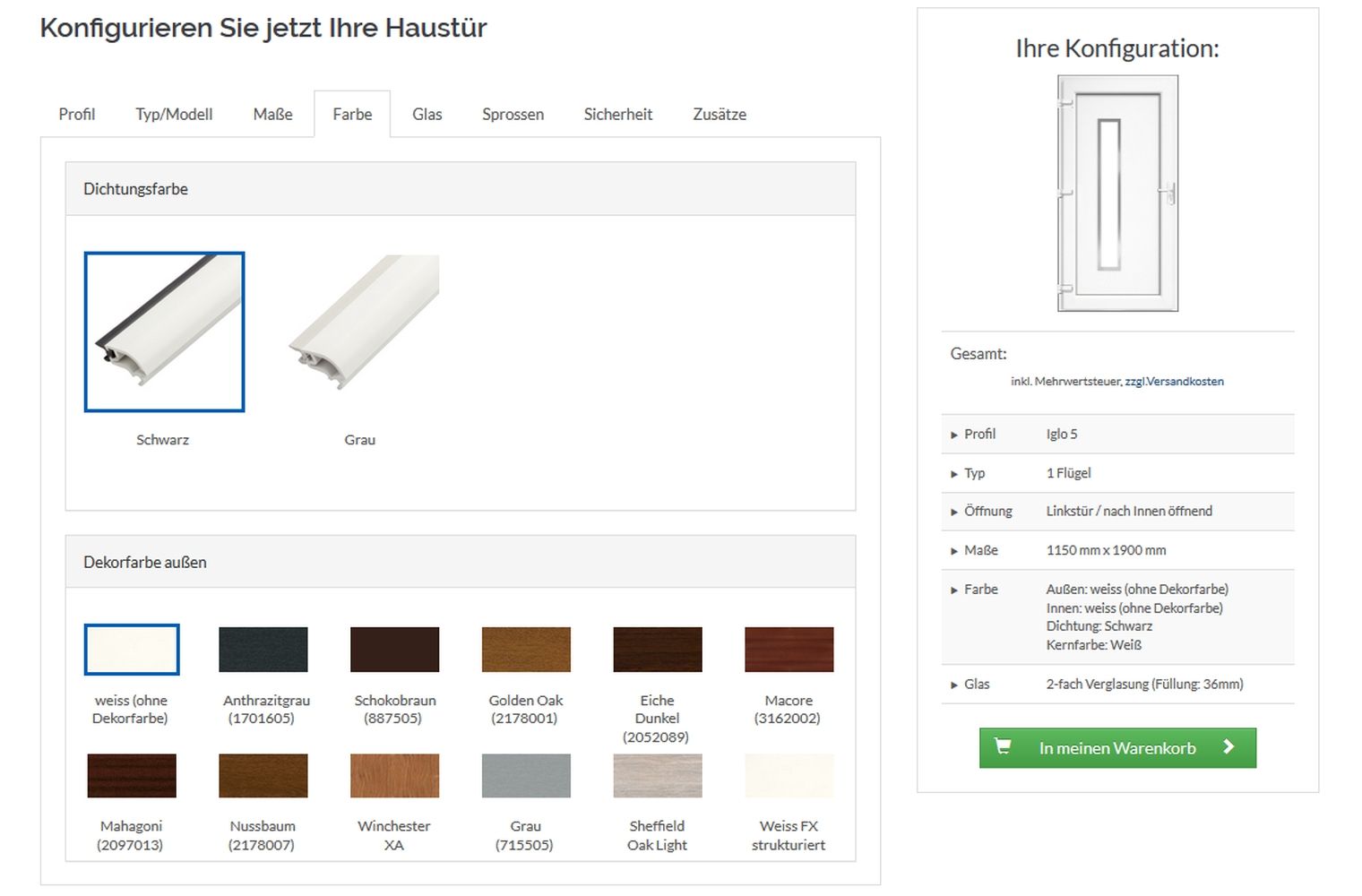Screen dimensions: 1362x896
Task: Open the Glas tab
Action: pyautogui.click(x=427, y=115)
